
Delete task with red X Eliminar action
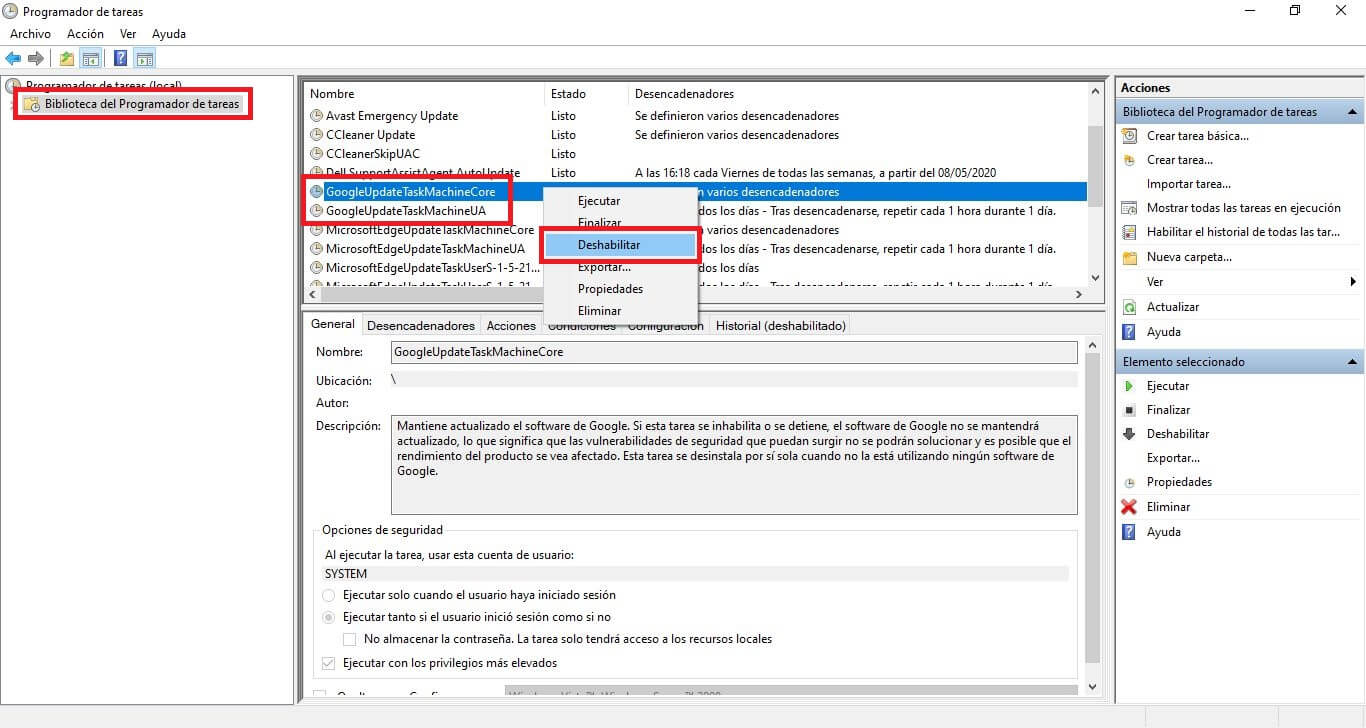pos(1169,507)
